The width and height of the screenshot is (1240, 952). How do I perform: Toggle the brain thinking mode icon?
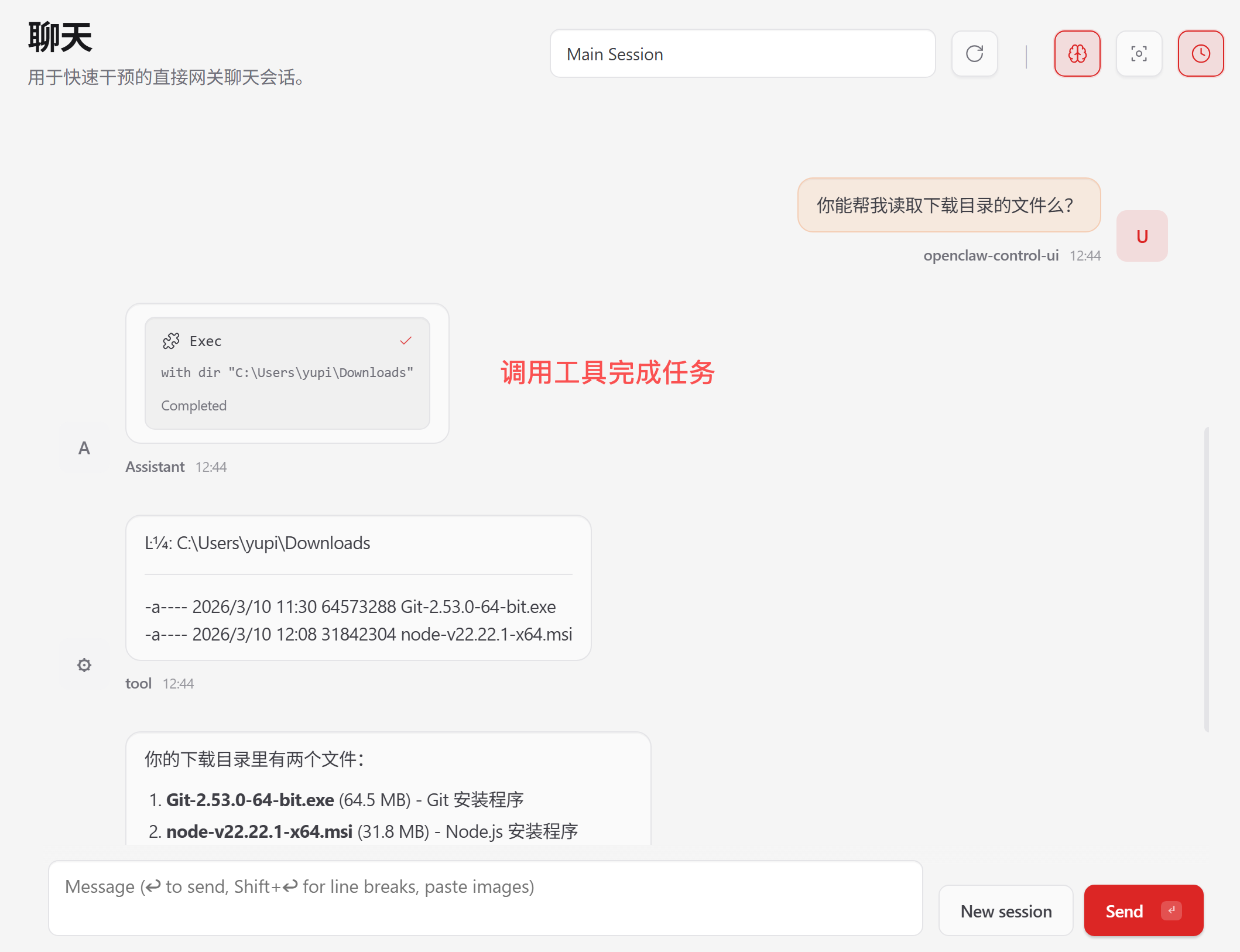pos(1077,54)
